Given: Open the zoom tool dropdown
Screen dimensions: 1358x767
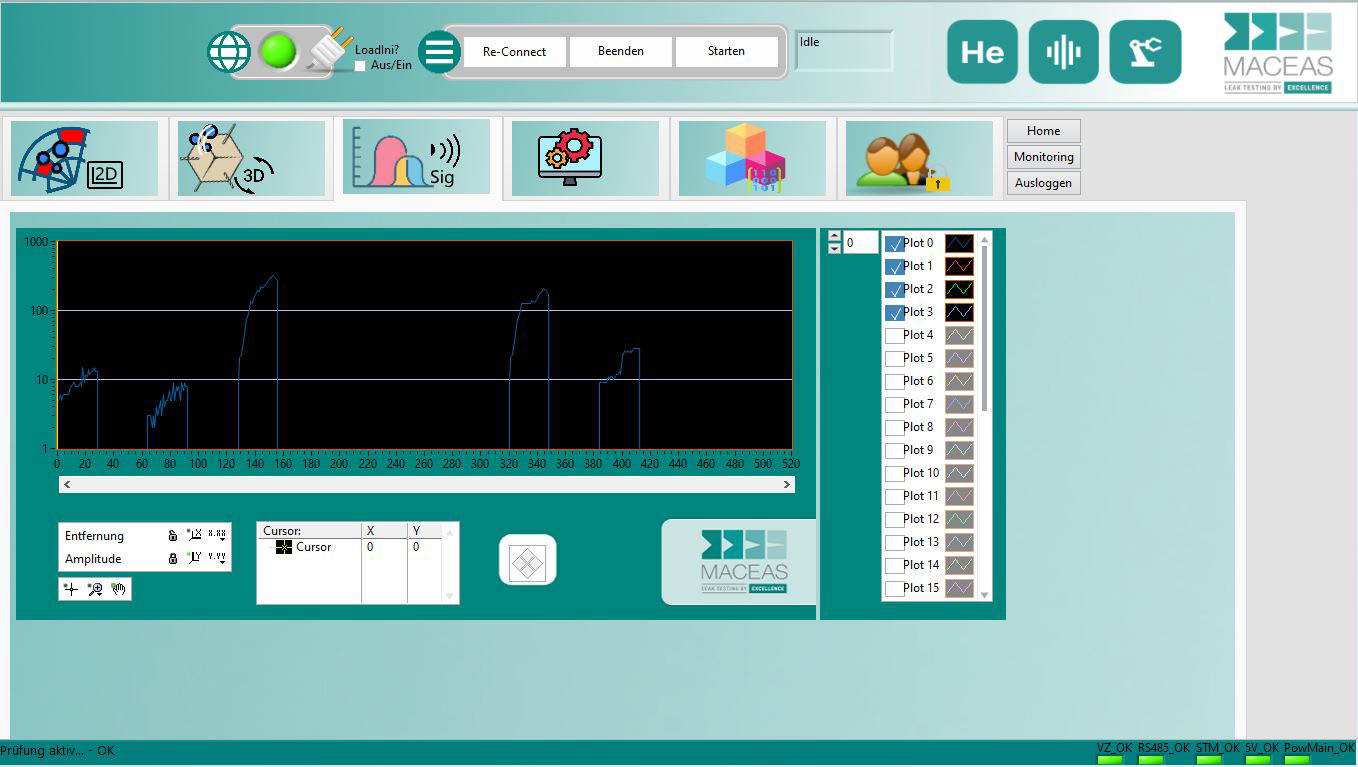Looking at the screenshot, I should (x=95, y=589).
